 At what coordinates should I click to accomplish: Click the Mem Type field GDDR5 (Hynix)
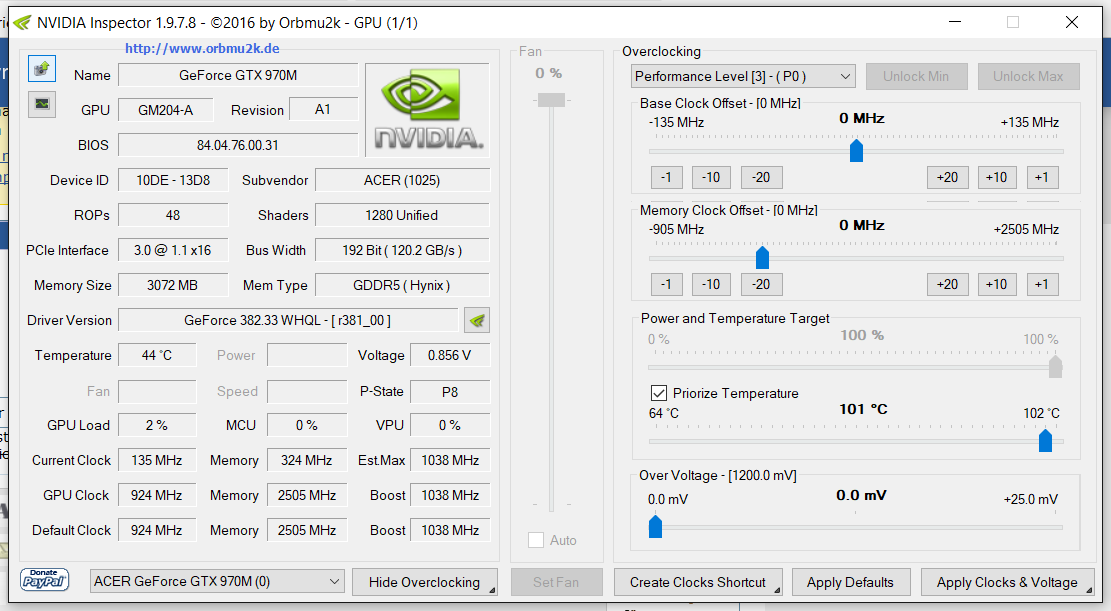pyautogui.click(x=402, y=286)
